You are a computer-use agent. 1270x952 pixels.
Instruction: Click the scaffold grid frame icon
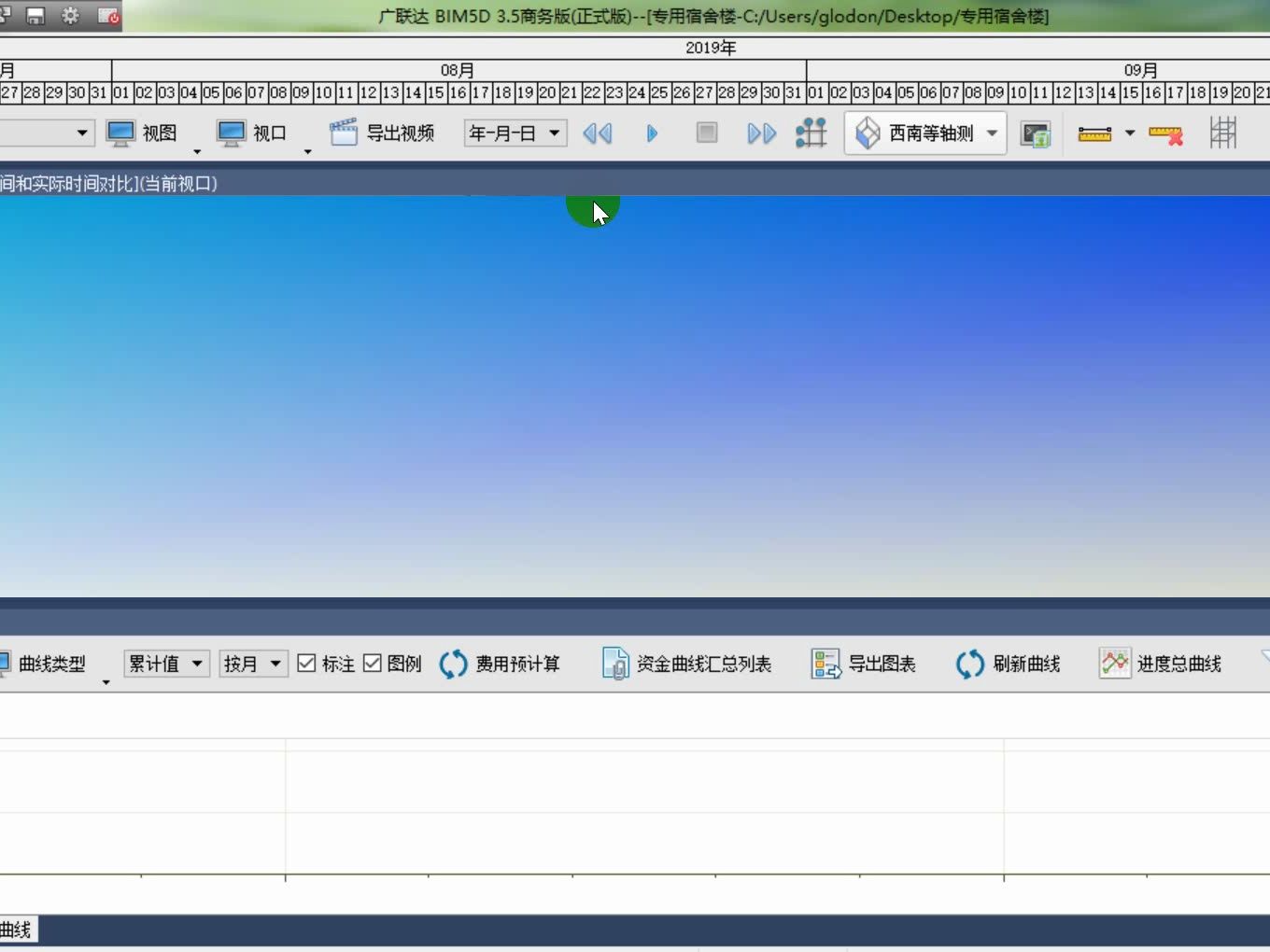[x=1223, y=133]
